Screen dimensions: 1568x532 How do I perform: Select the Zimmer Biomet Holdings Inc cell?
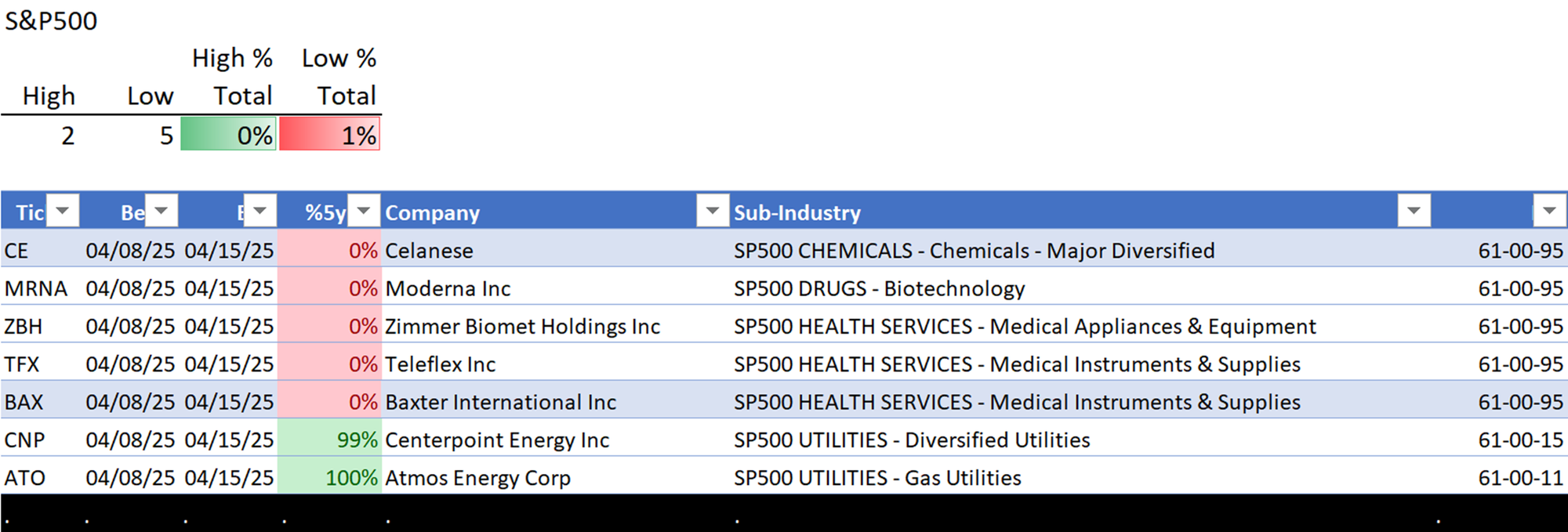pos(556,326)
